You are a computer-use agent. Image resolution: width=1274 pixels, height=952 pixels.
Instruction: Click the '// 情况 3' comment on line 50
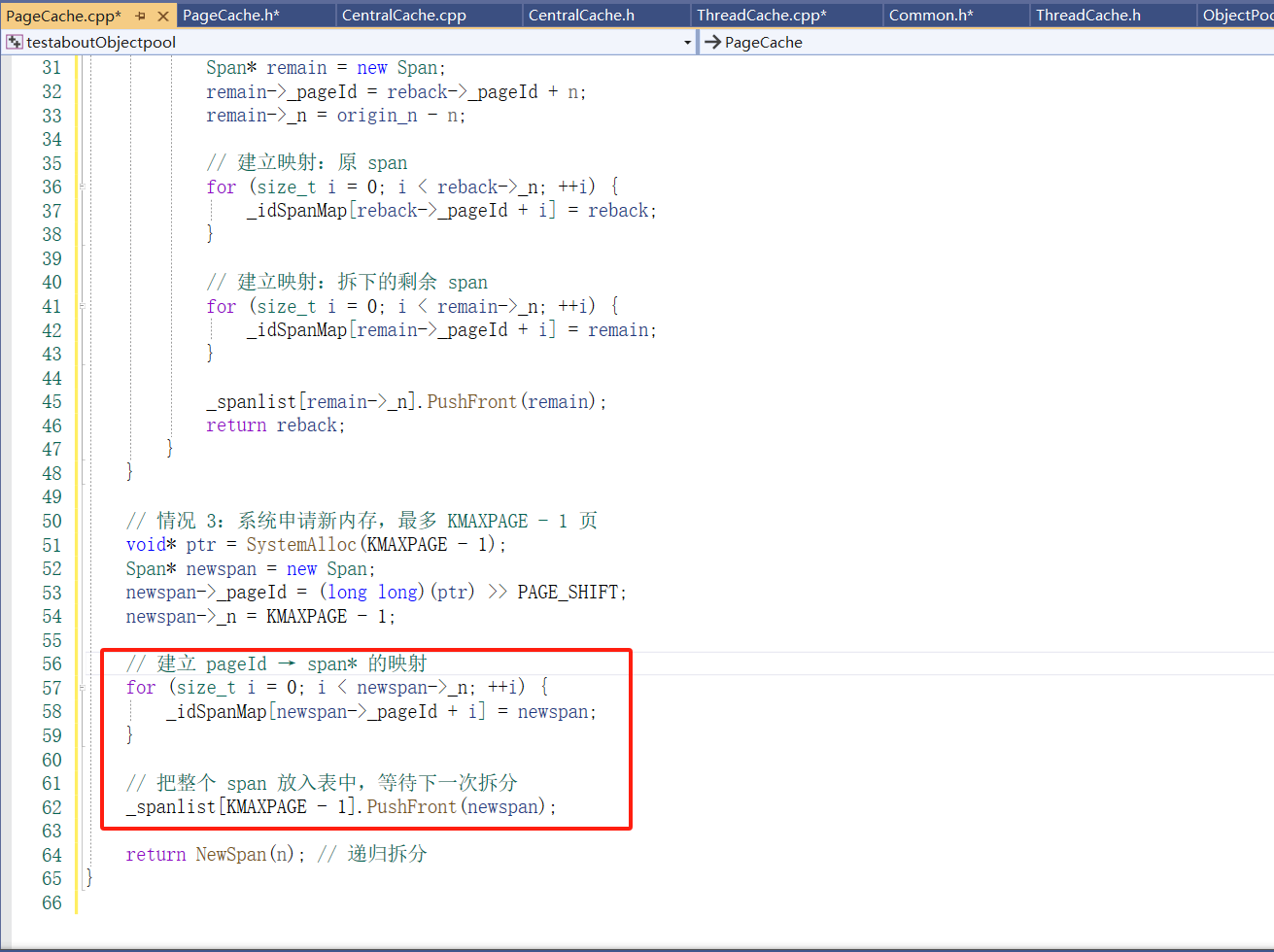pyautogui.click(x=362, y=521)
